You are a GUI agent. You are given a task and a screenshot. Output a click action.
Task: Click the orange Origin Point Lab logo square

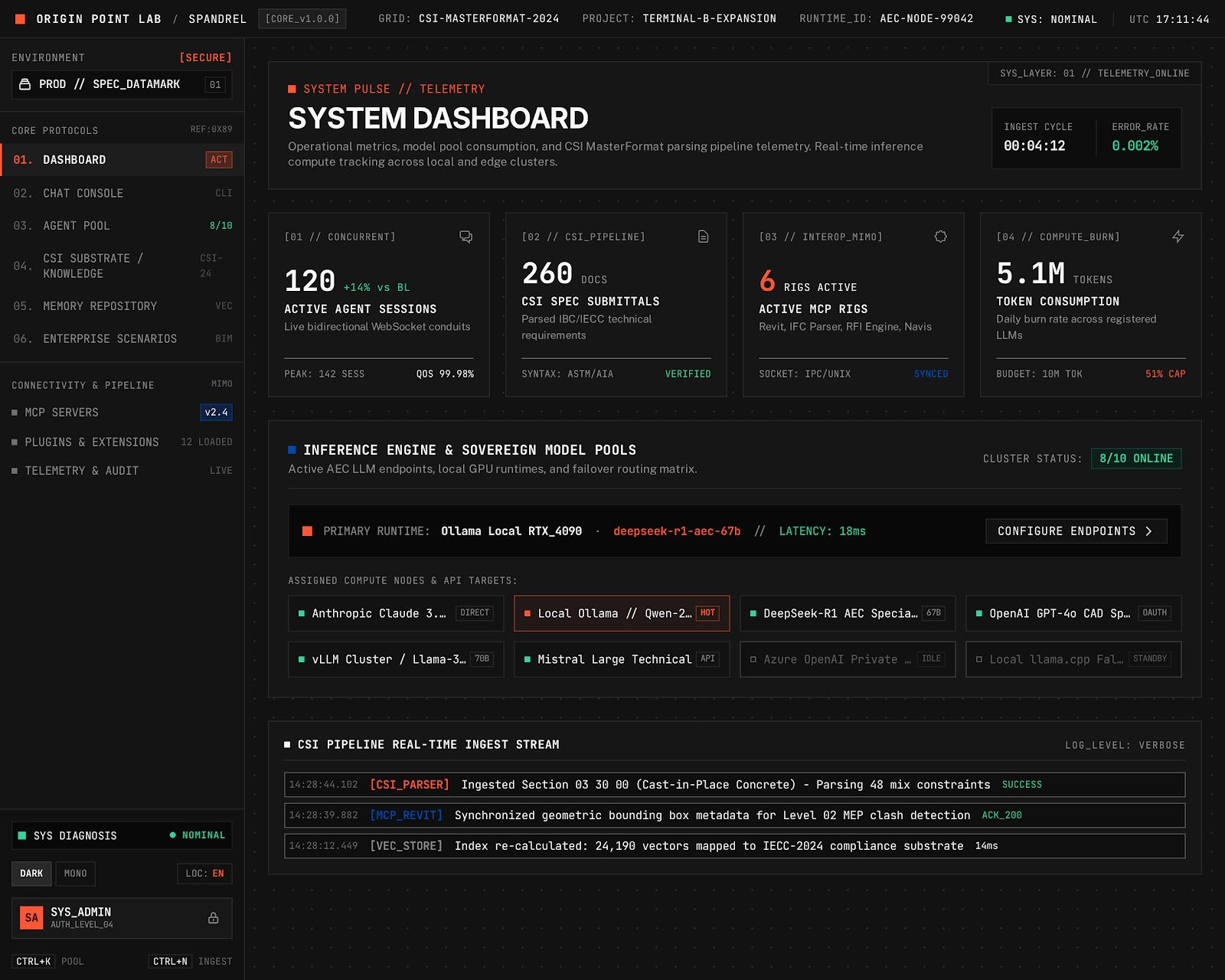20,18
